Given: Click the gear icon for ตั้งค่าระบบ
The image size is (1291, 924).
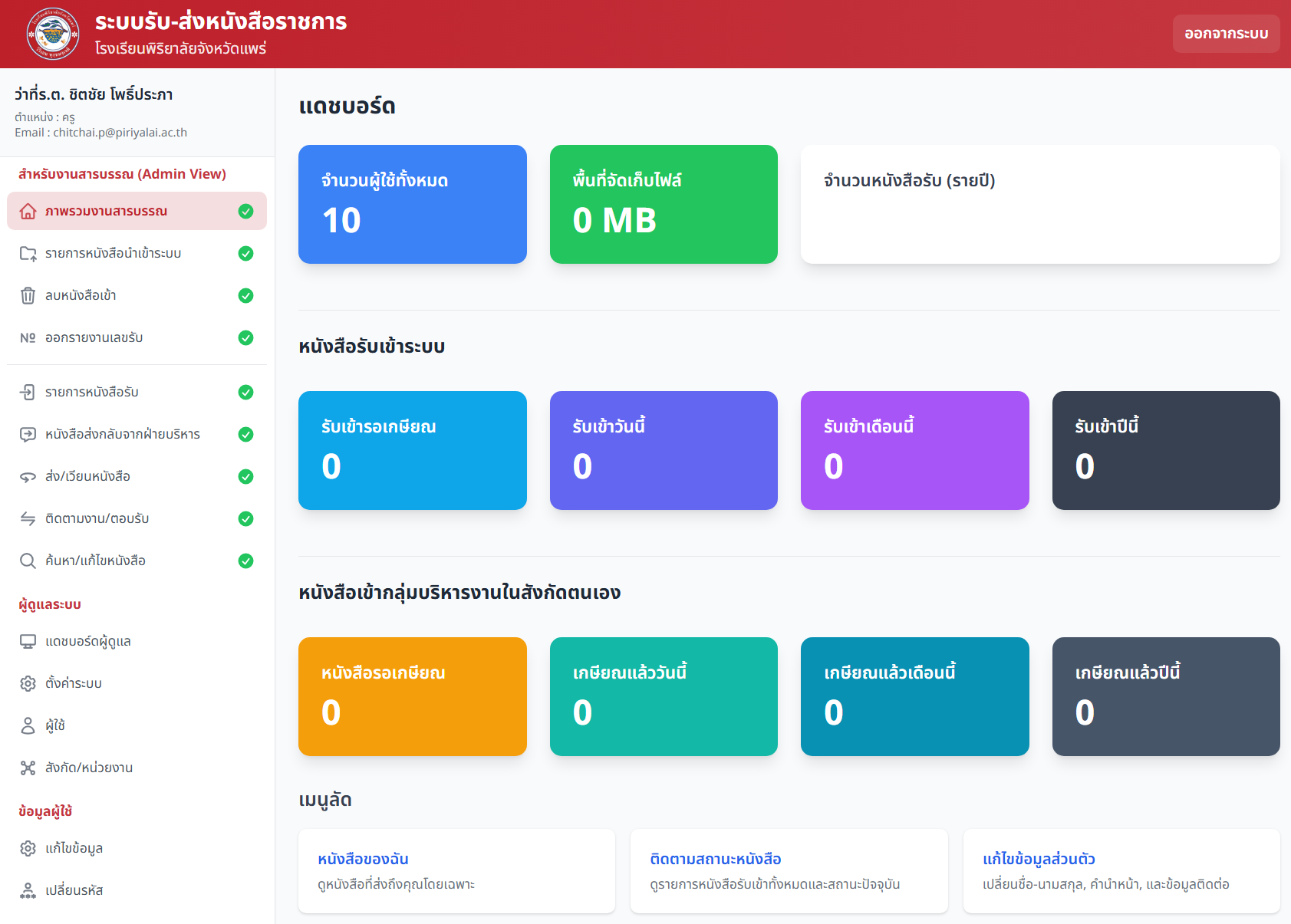Looking at the screenshot, I should click(28, 683).
